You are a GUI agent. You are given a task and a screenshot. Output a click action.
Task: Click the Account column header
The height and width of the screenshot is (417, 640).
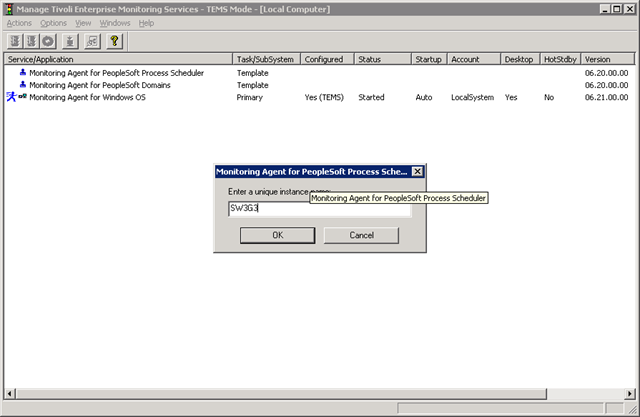[x=474, y=59]
